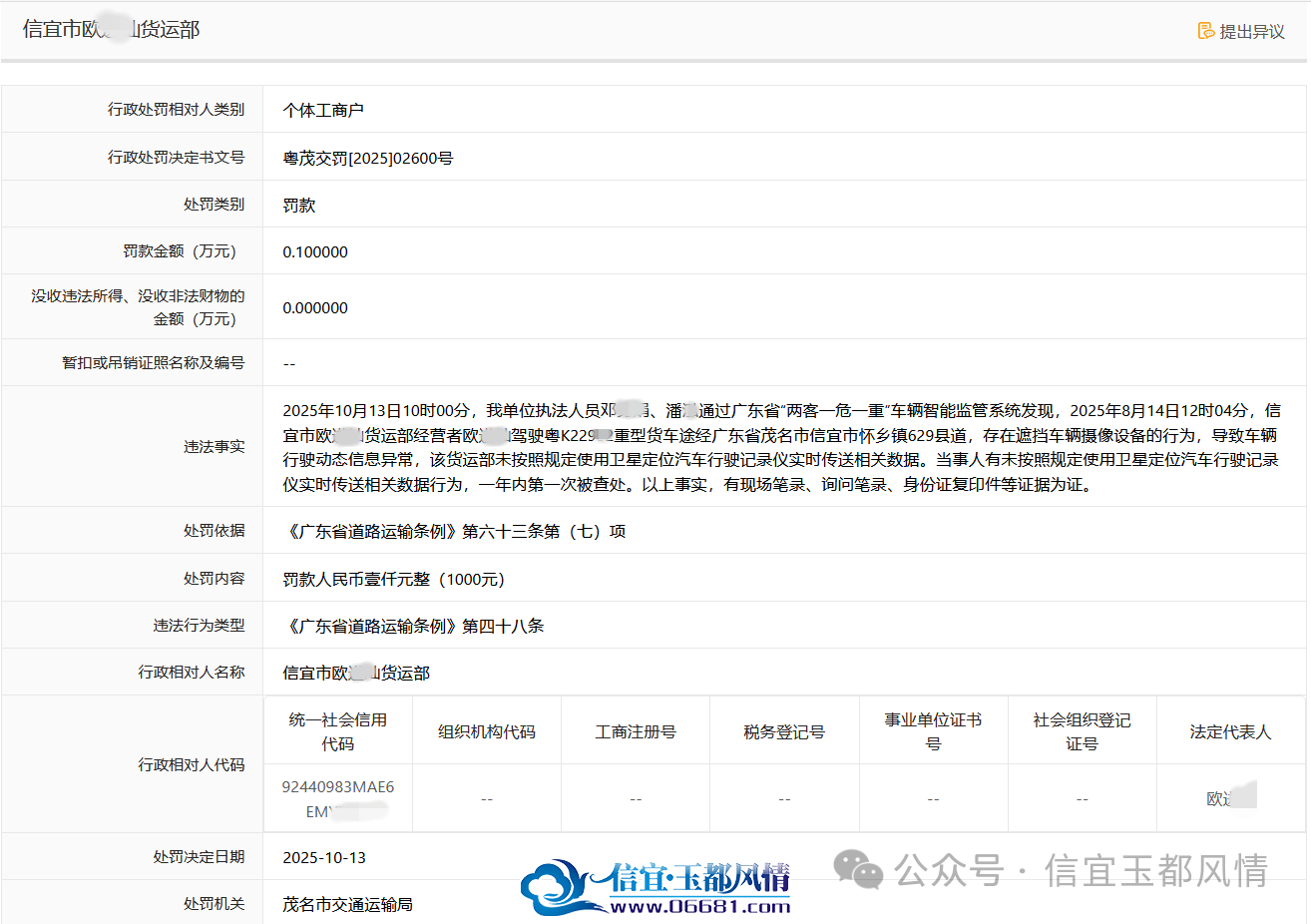1311x924 pixels.
Task: Click the 提出异议 link
Action: 1241,31
